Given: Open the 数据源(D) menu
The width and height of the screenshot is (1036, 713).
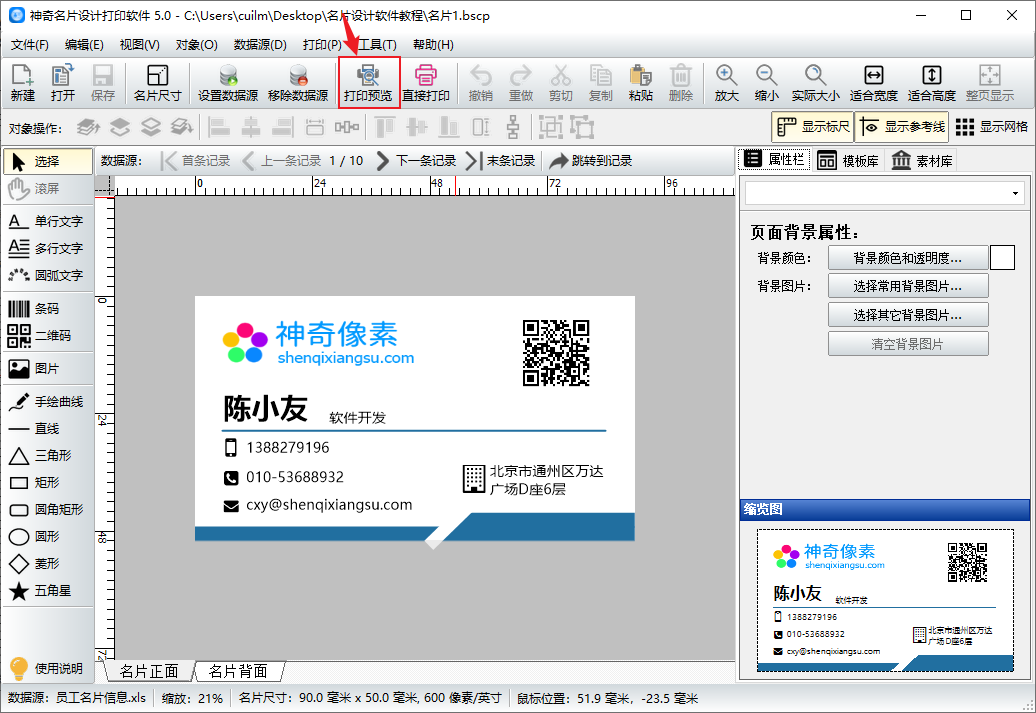Looking at the screenshot, I should tap(260, 45).
